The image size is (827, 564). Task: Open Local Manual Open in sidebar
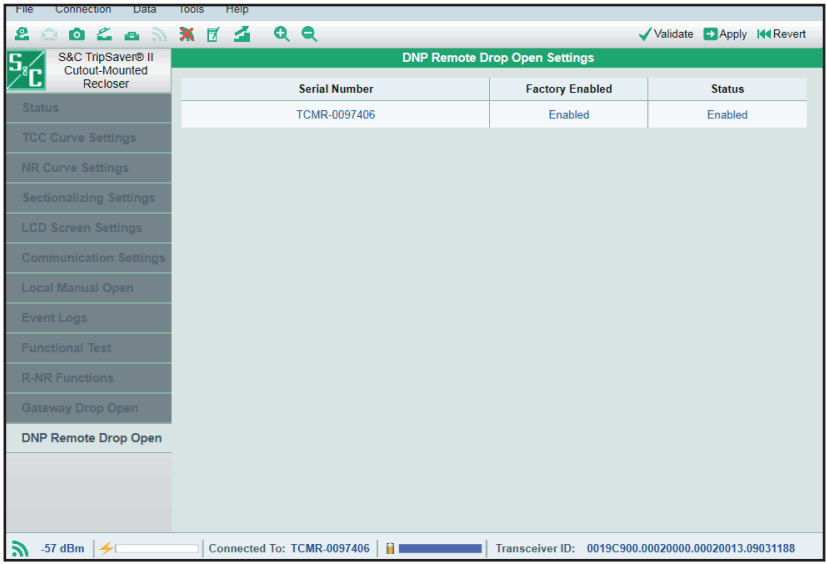pos(89,288)
